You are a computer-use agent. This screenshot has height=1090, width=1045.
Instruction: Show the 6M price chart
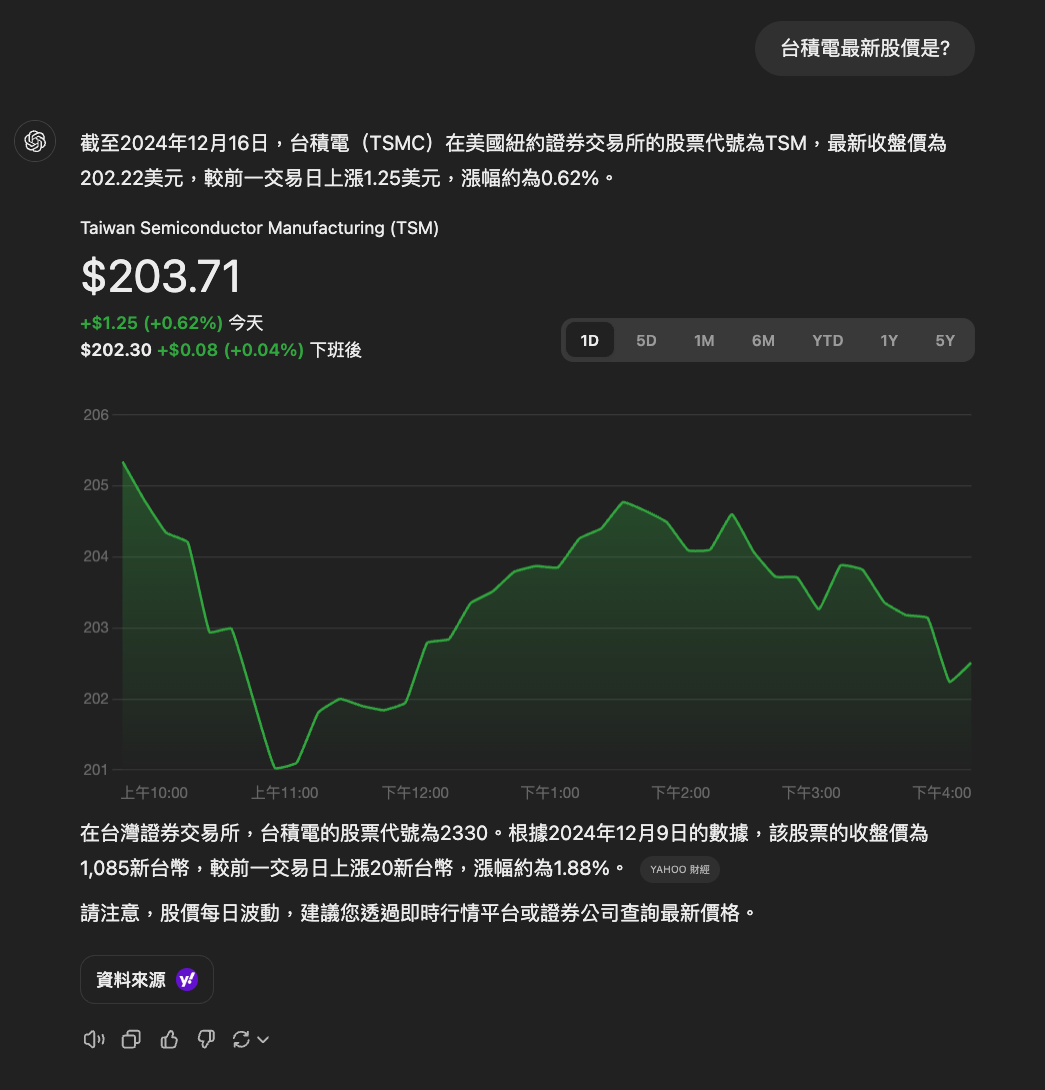763,340
